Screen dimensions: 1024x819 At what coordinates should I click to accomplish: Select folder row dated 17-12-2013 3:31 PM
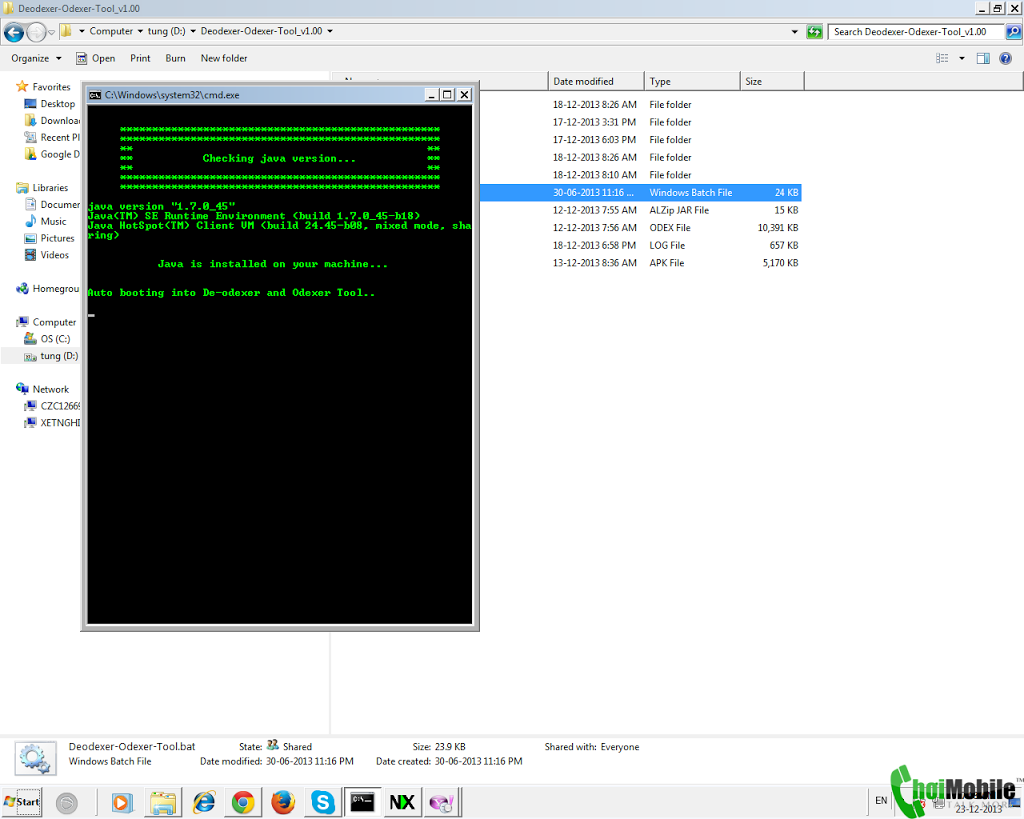click(x=640, y=122)
